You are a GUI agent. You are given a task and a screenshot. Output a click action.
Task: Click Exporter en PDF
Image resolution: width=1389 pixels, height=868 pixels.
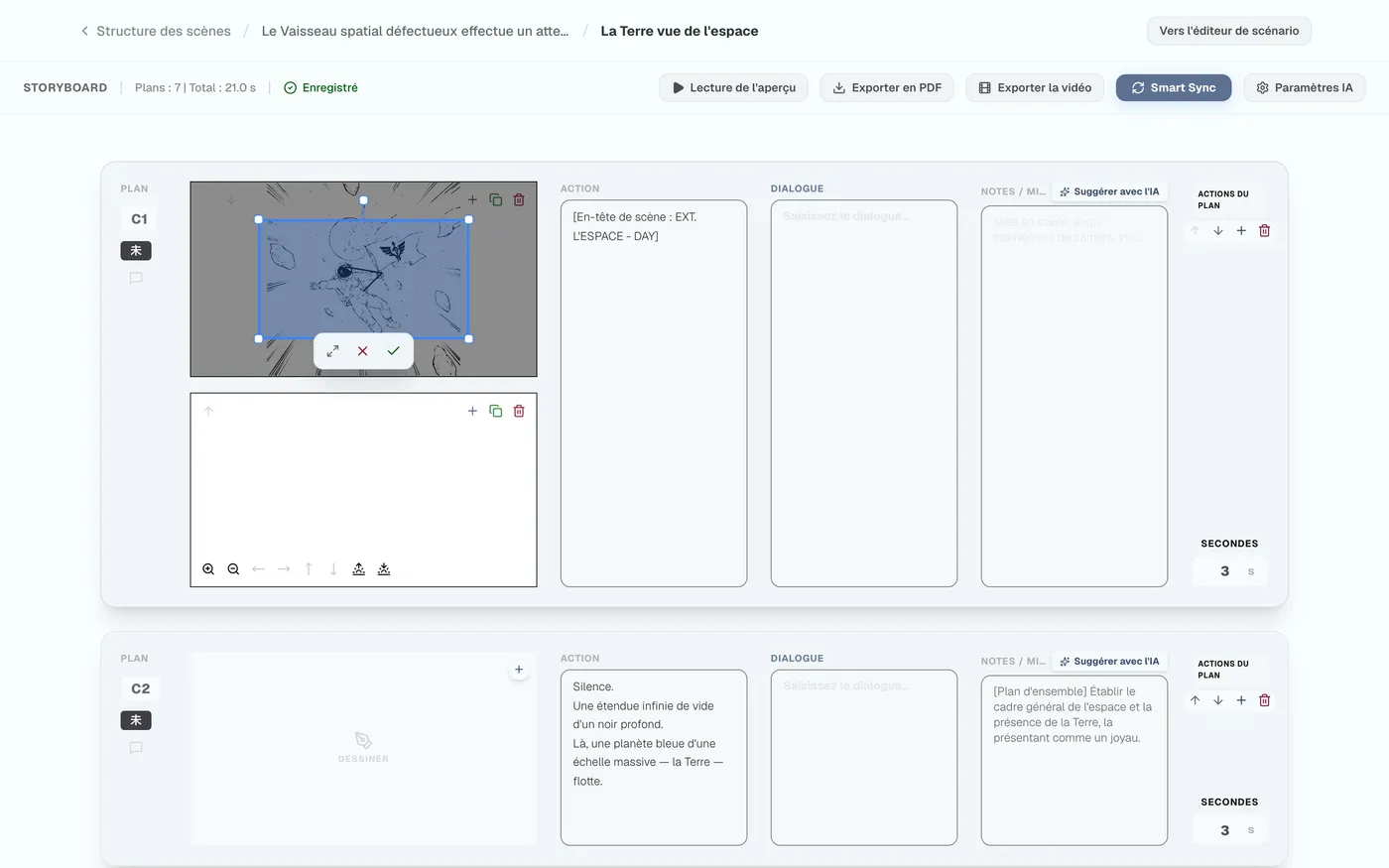887,87
